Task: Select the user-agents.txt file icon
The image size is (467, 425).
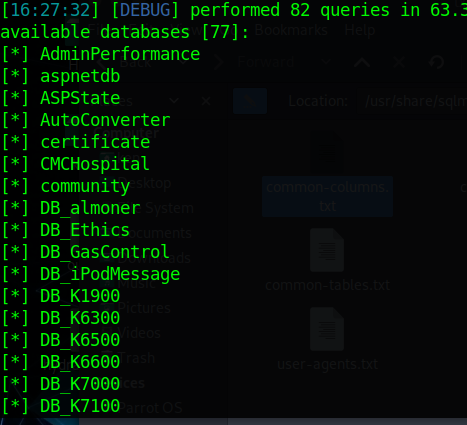Action: click(x=327, y=329)
